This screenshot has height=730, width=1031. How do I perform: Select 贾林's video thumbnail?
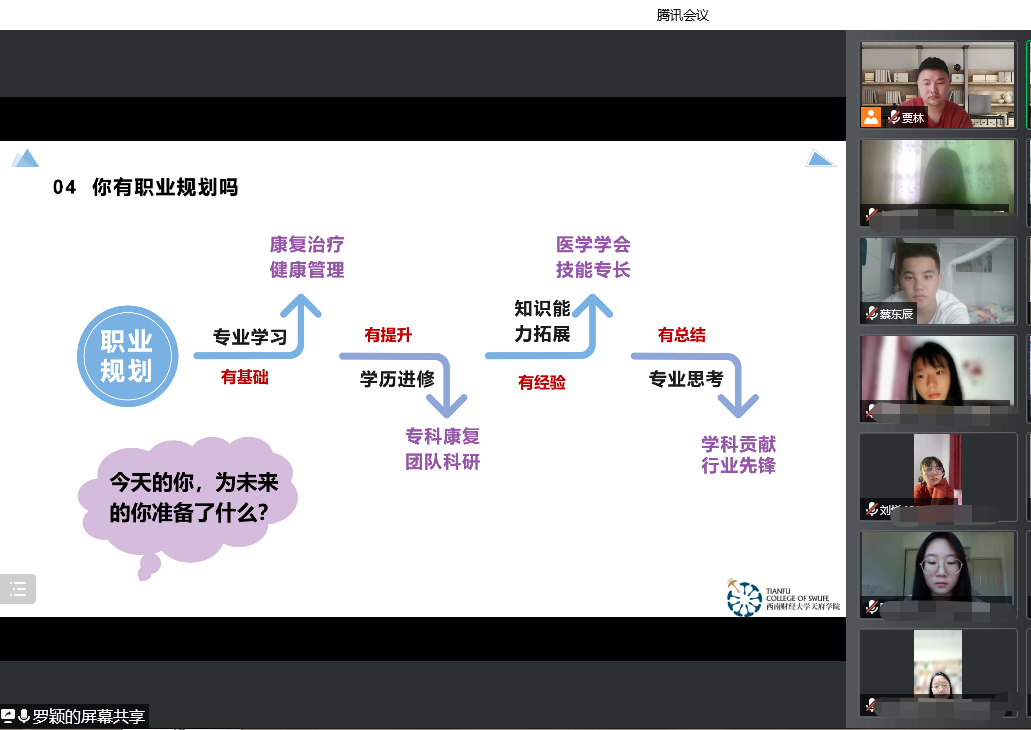click(x=937, y=80)
